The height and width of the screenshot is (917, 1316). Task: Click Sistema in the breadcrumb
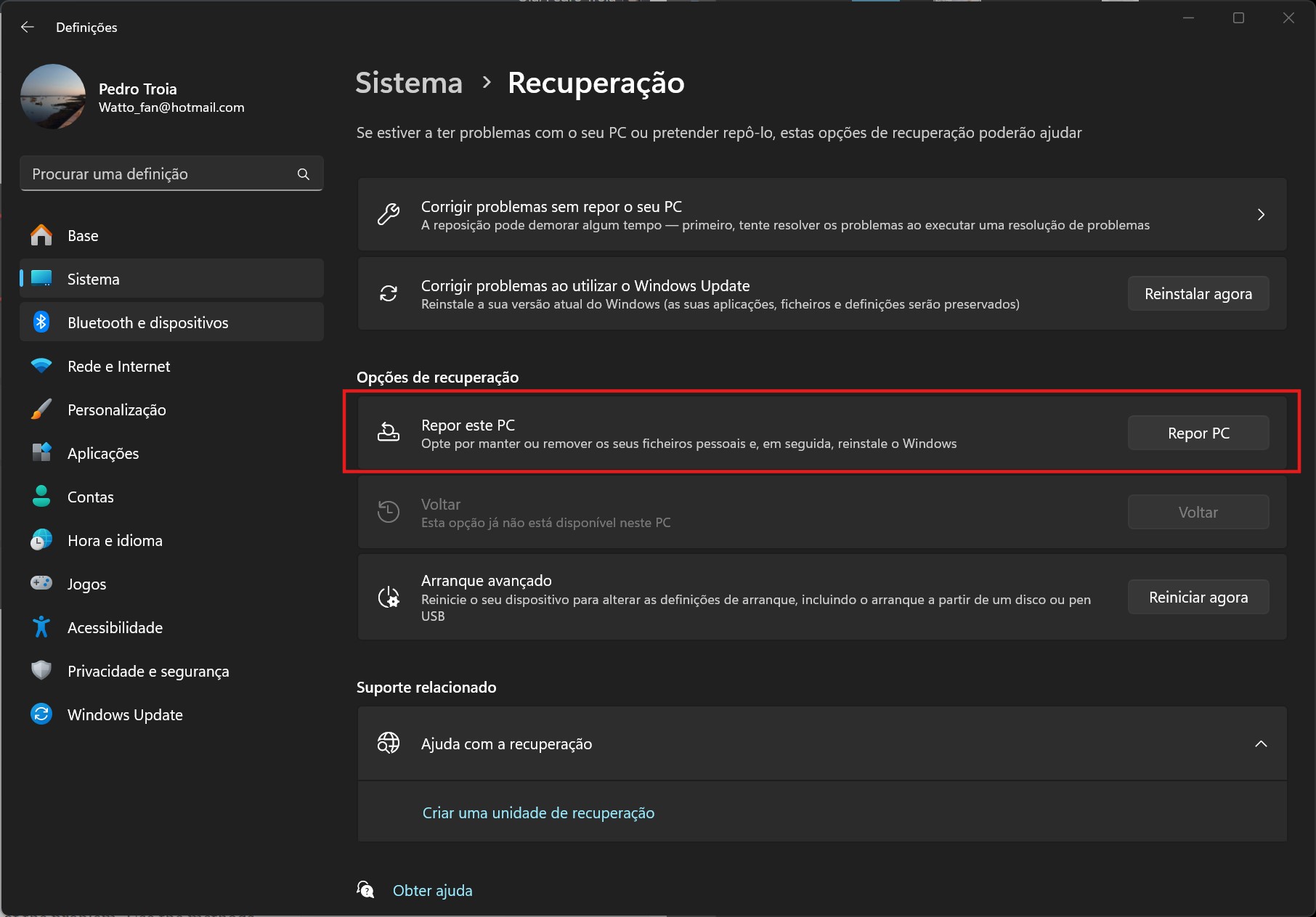(x=409, y=83)
